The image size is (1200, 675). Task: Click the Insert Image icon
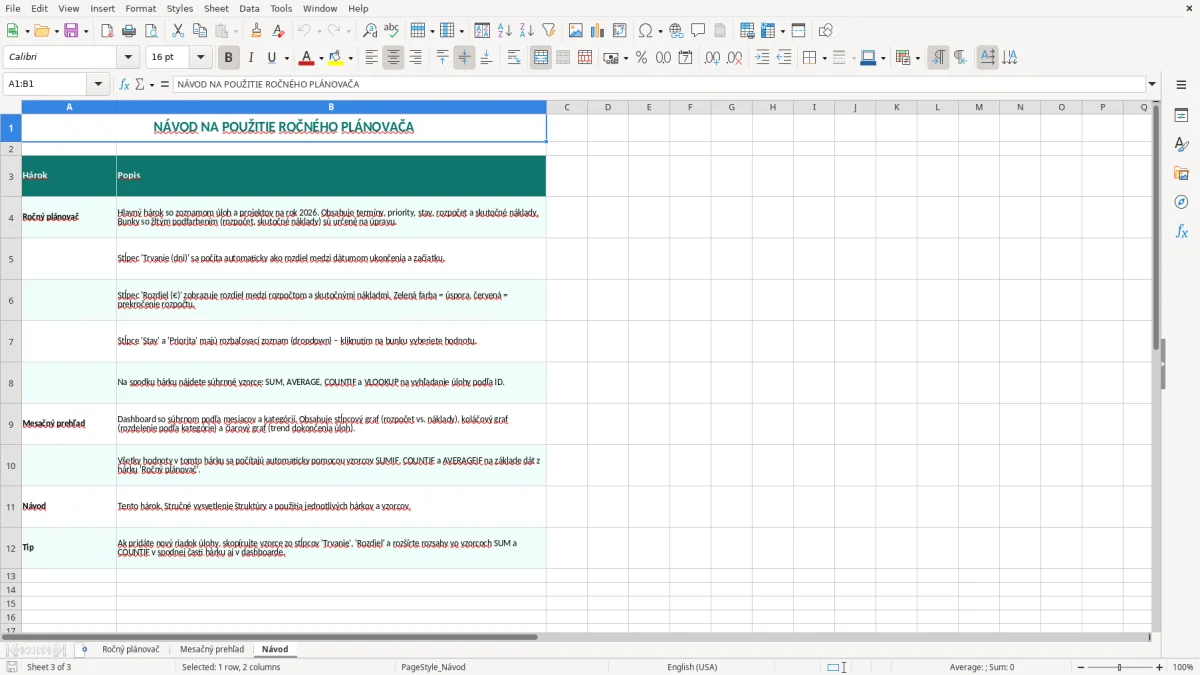[576, 31]
